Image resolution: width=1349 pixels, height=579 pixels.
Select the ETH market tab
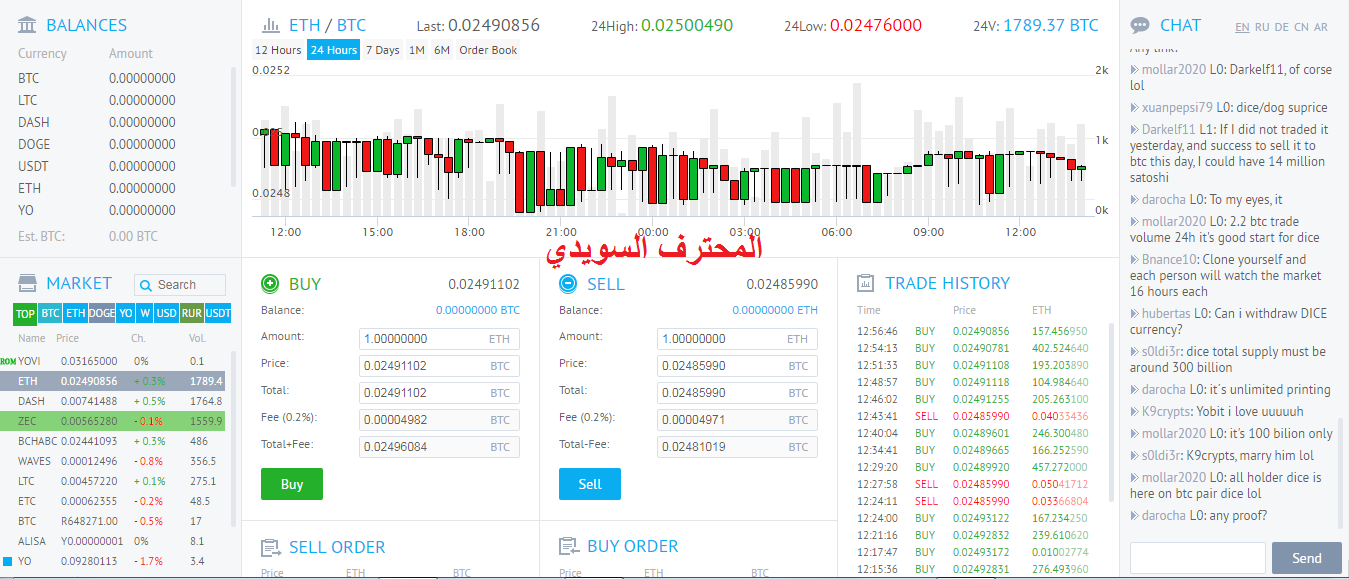(76, 314)
